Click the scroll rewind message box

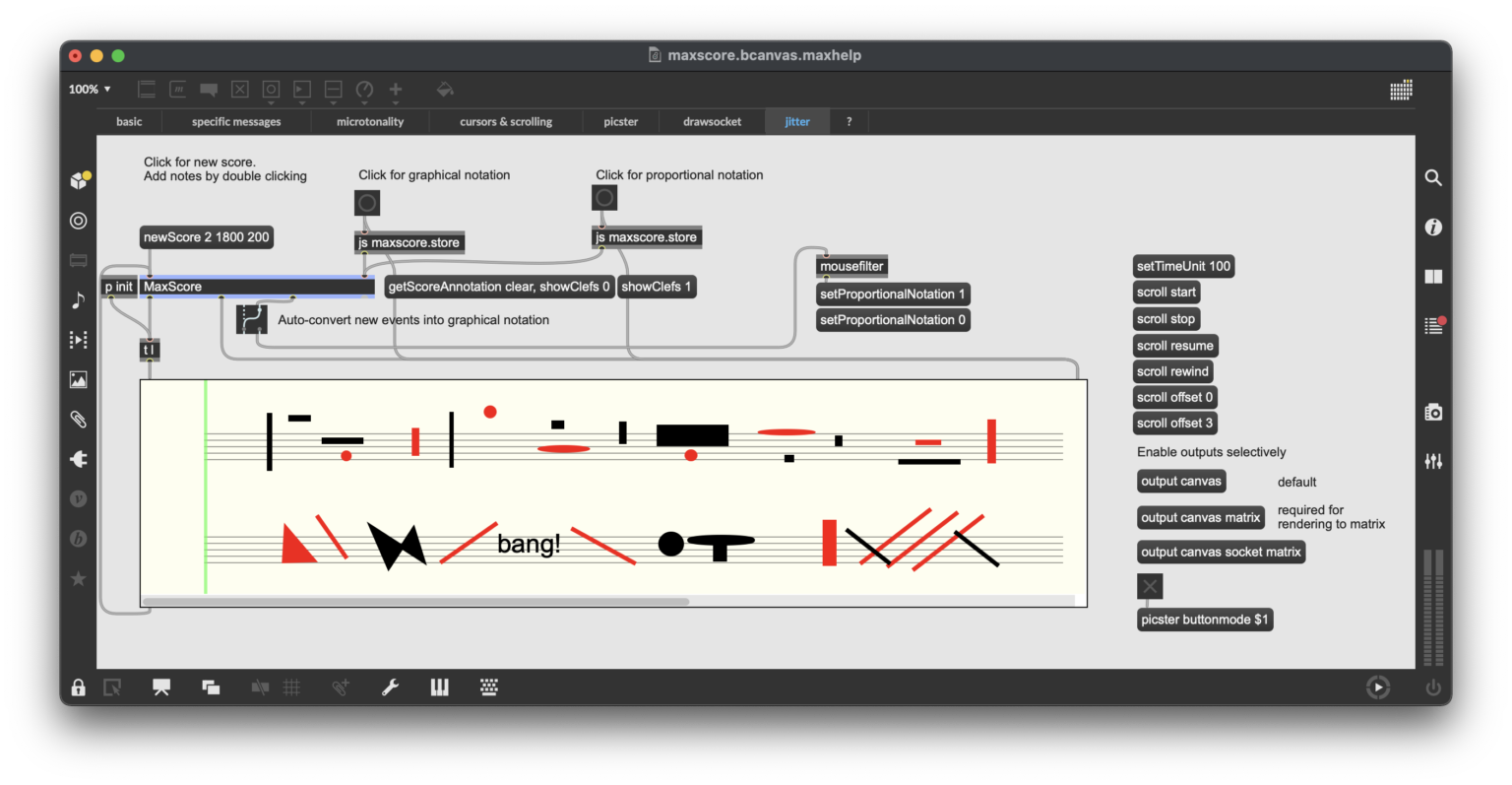(x=1172, y=371)
